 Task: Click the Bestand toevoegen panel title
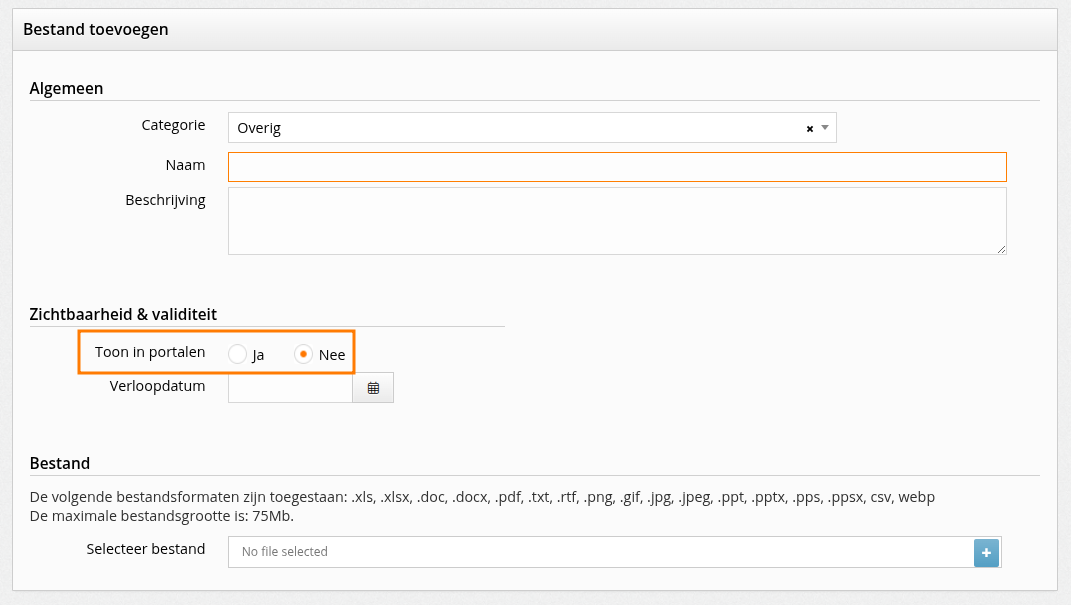click(96, 29)
